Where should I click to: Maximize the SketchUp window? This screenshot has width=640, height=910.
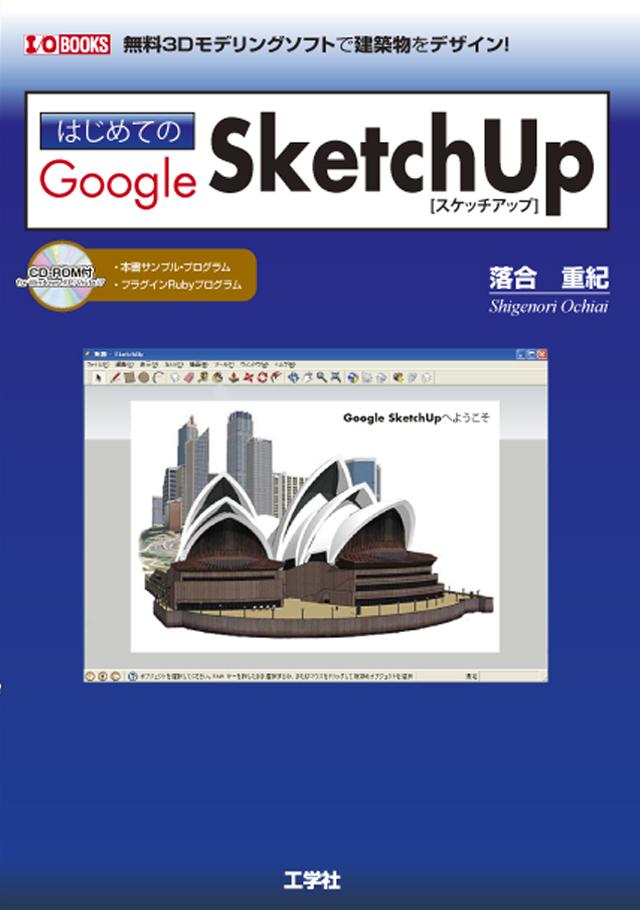tap(531, 354)
